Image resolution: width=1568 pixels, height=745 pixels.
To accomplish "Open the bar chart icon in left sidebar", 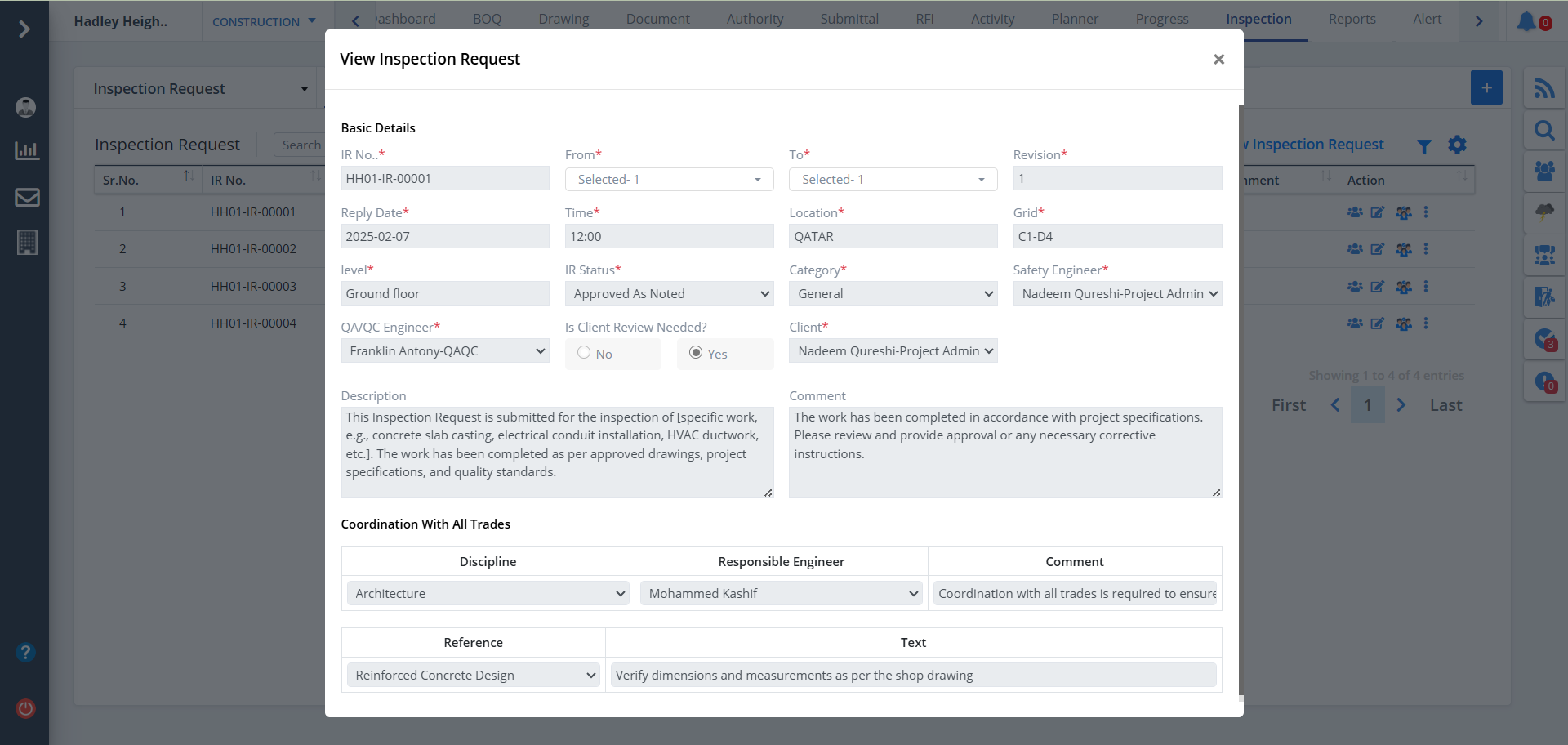I will tap(27, 150).
